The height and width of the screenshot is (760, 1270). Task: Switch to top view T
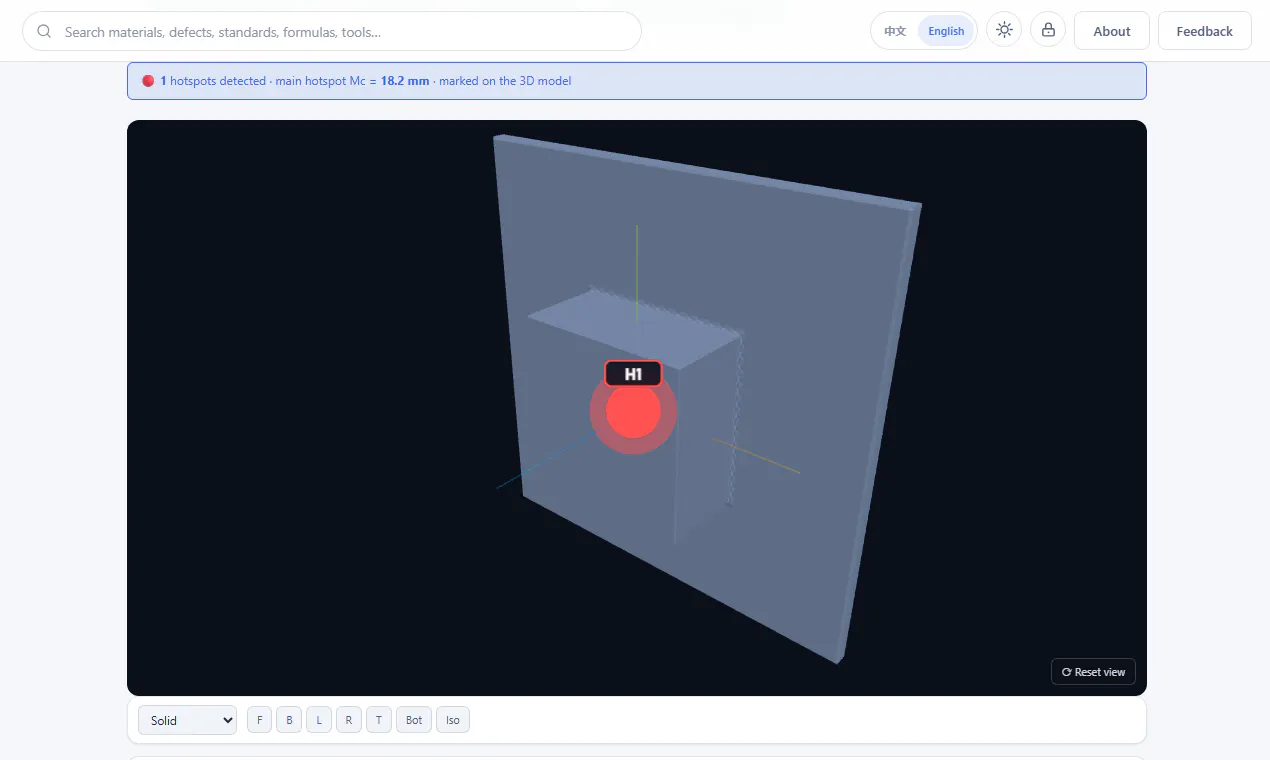(x=379, y=720)
